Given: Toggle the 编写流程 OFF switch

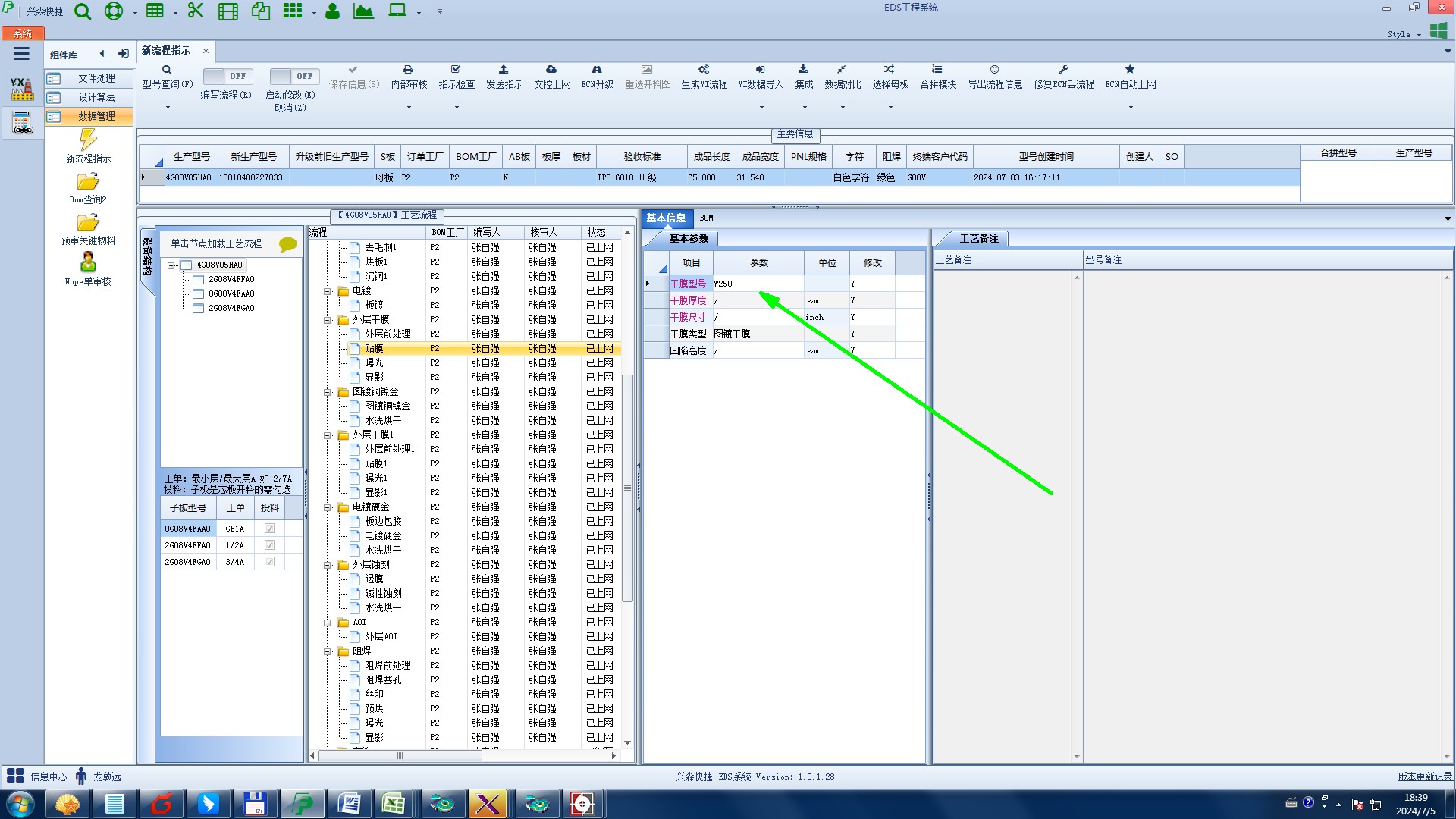Looking at the screenshot, I should tap(227, 76).
